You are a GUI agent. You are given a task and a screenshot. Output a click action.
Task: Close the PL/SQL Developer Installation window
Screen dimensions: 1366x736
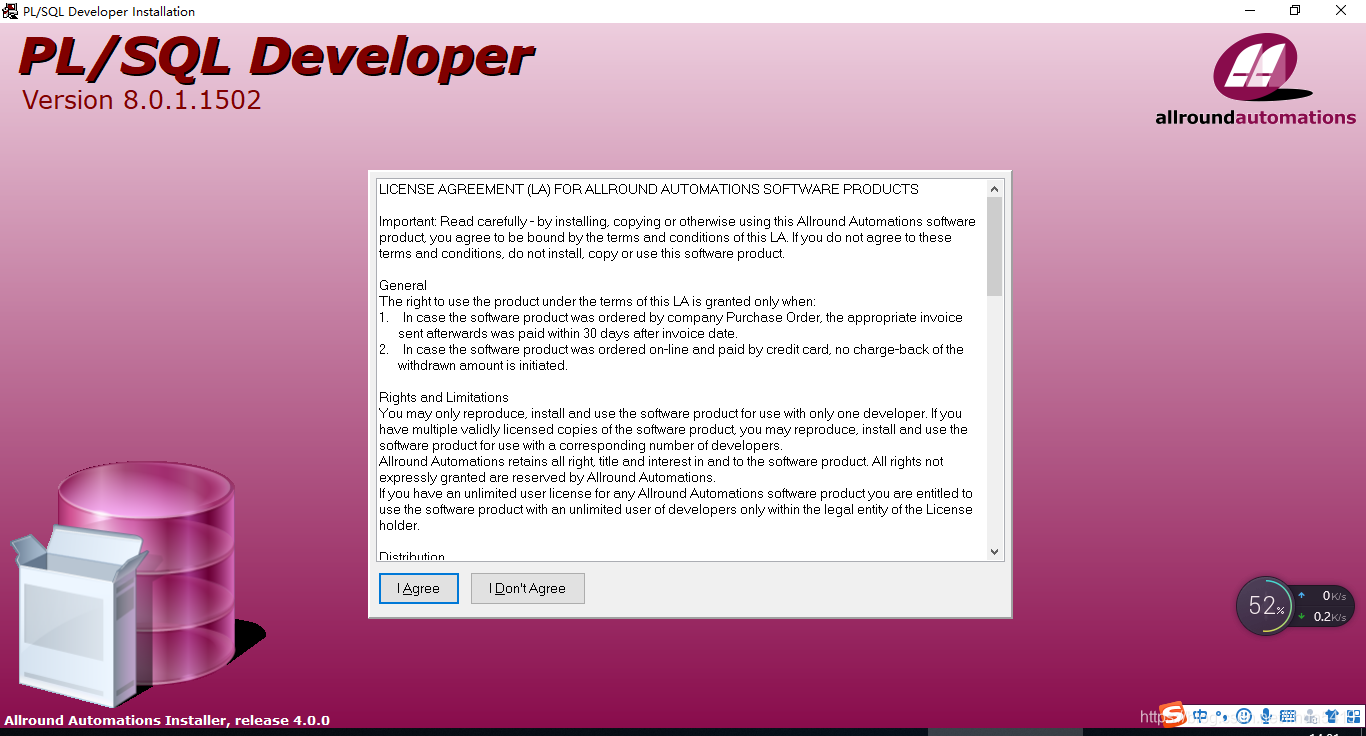[x=1341, y=11]
